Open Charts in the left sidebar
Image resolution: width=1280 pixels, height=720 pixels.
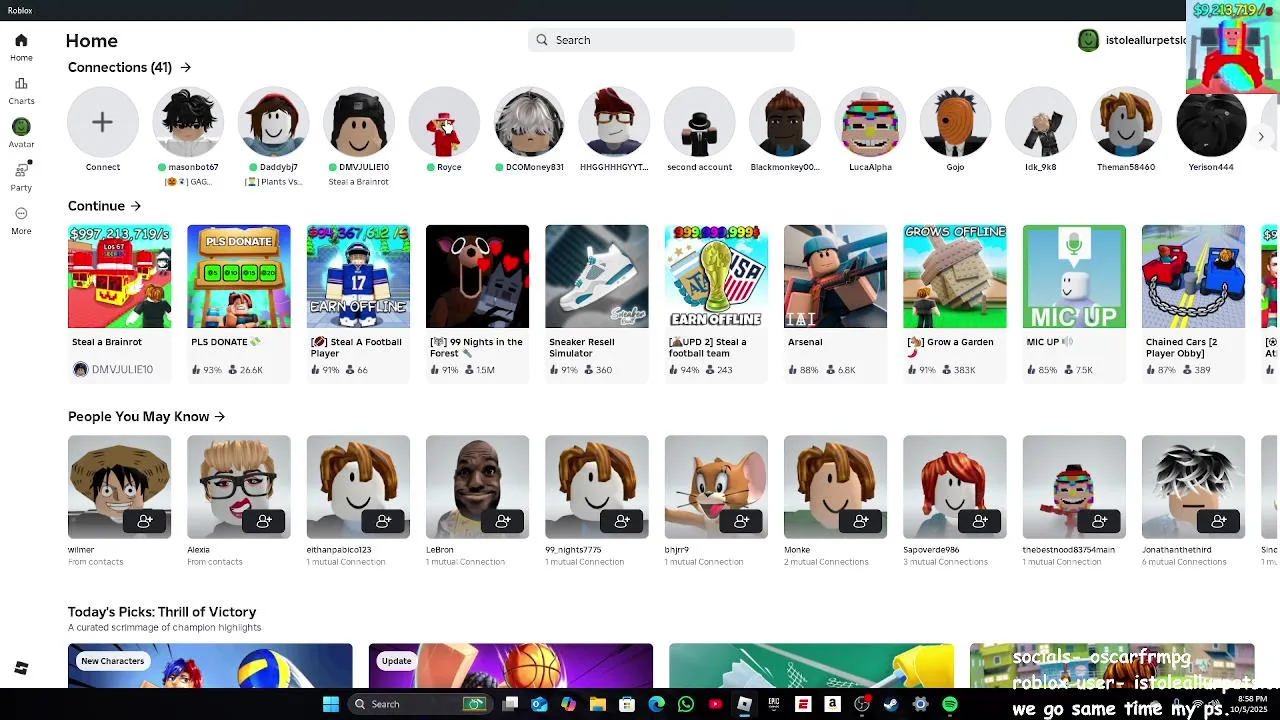click(x=21, y=84)
